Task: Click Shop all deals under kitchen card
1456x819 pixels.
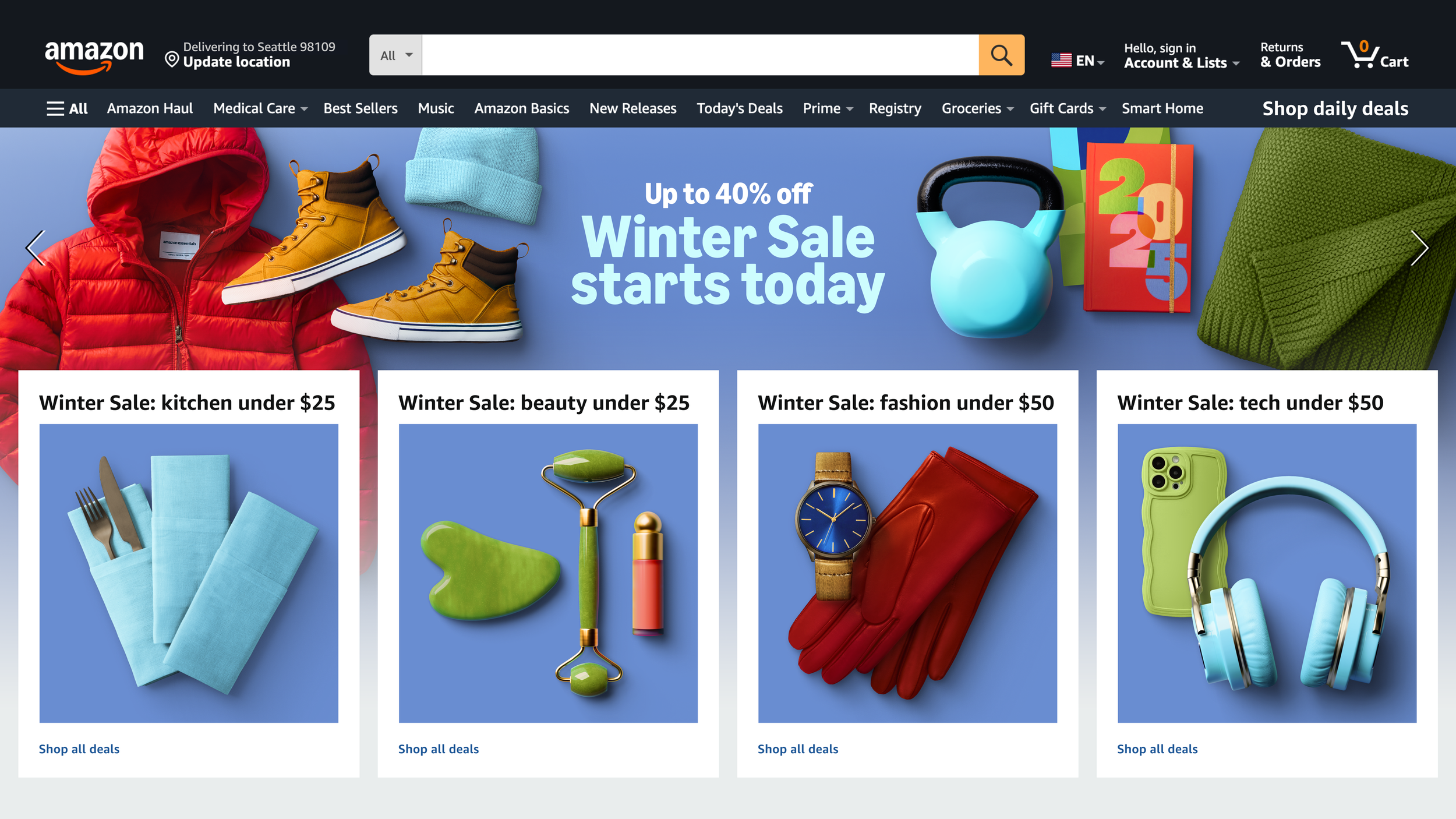Action: (x=79, y=749)
